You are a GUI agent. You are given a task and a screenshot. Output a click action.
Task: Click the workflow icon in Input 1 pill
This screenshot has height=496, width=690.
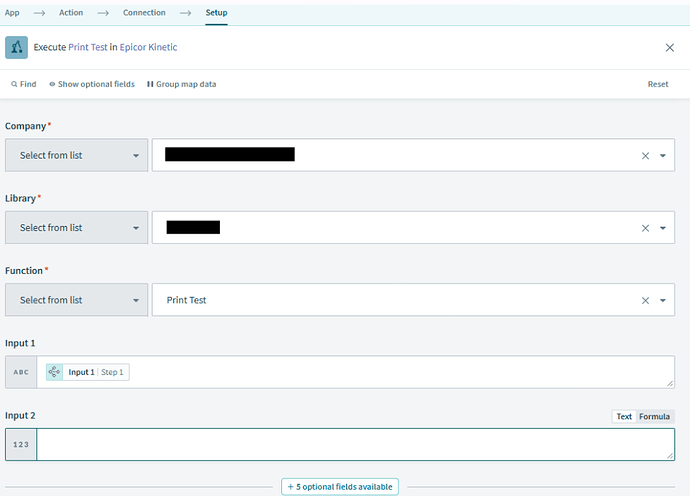[54, 372]
